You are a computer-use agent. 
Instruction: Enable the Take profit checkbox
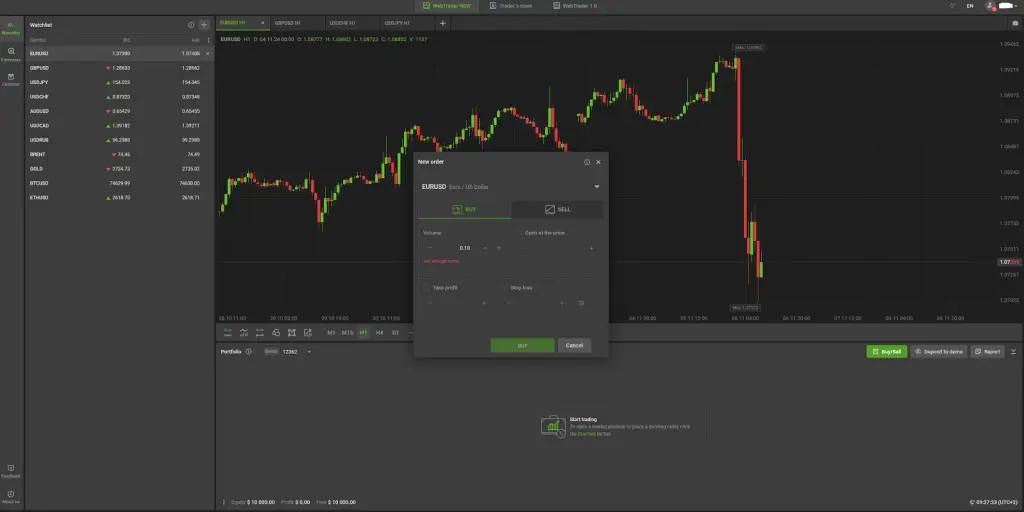pos(426,287)
